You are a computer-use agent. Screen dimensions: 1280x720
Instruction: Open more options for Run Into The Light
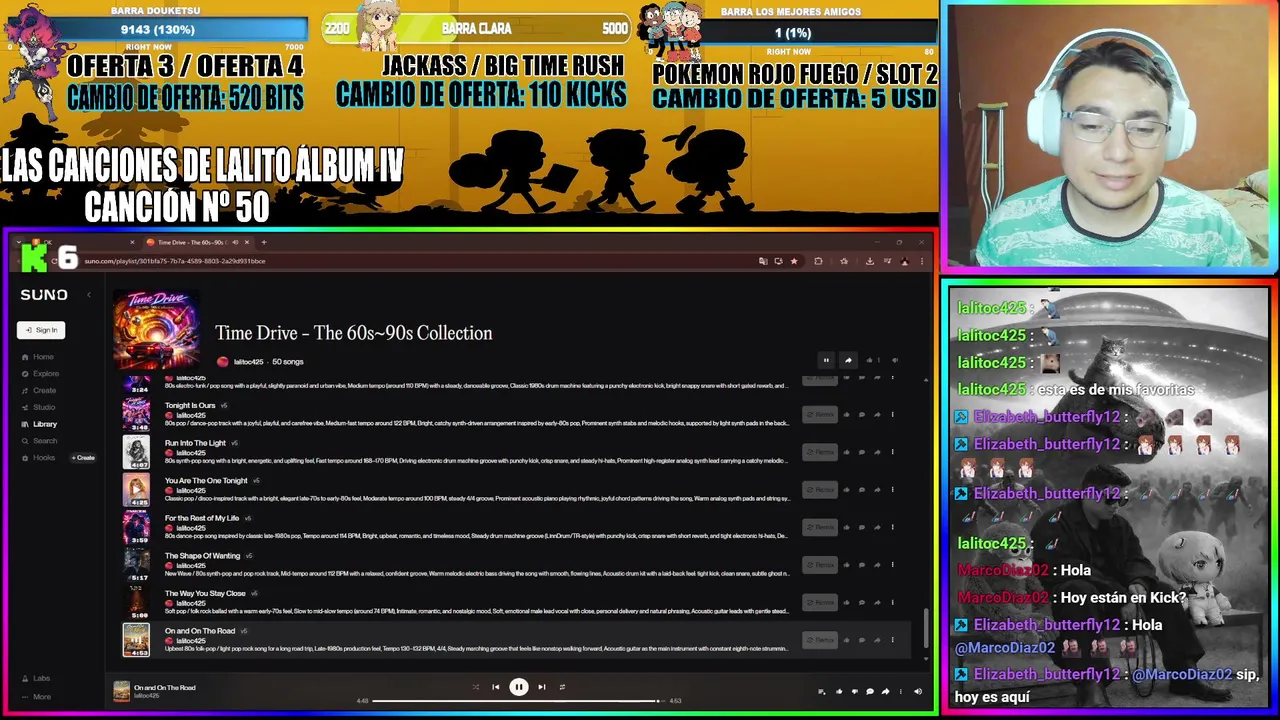893,452
